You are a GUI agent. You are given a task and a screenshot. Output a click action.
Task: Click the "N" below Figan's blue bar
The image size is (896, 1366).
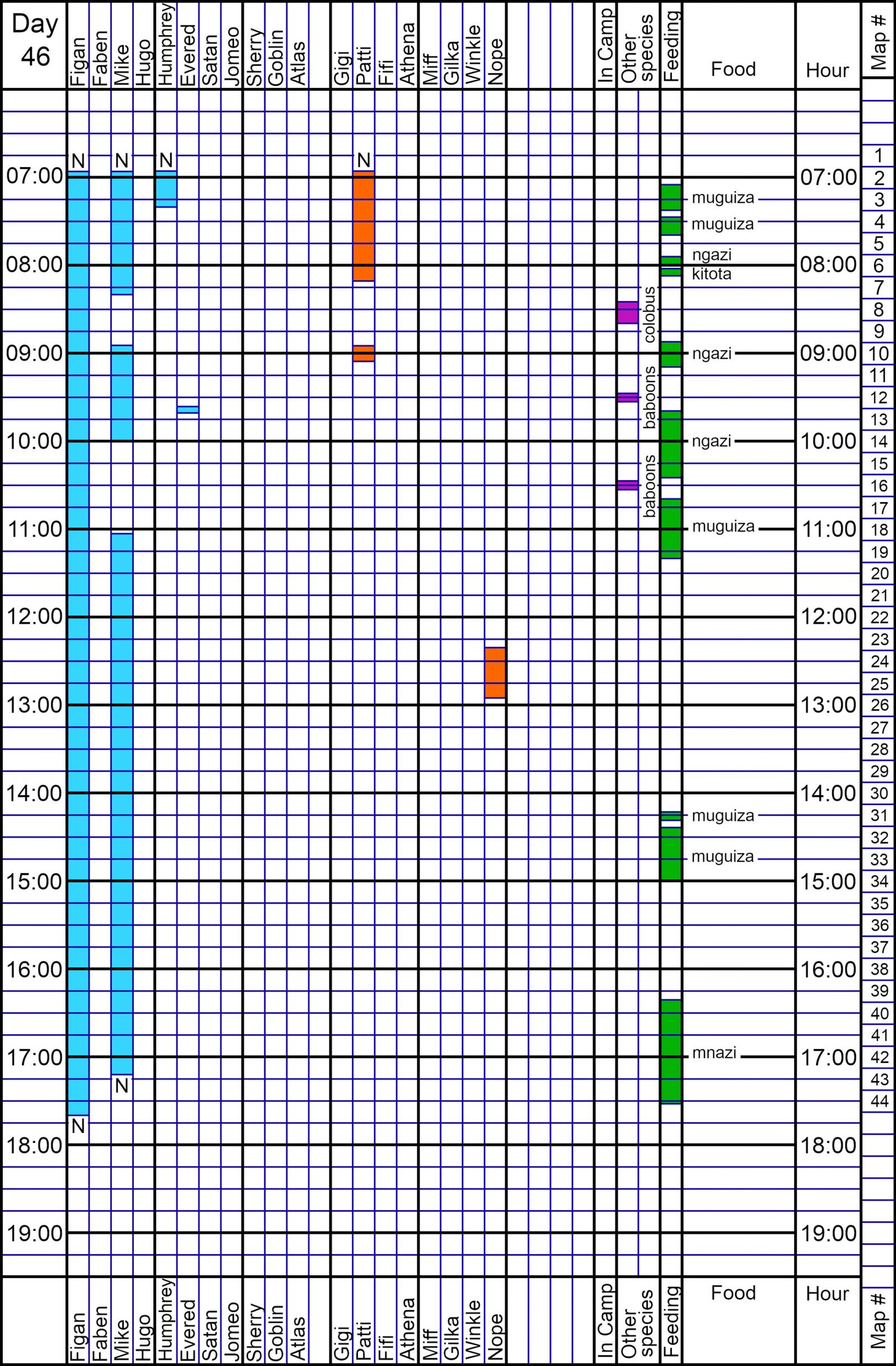point(78,1126)
